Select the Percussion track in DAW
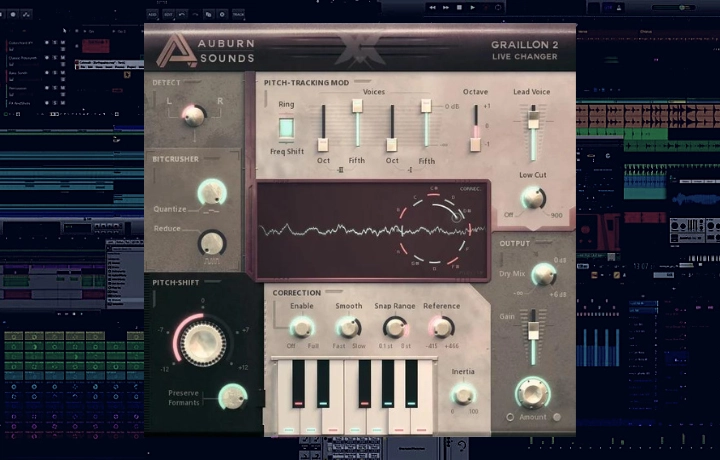720x460 pixels. click(x=17, y=88)
